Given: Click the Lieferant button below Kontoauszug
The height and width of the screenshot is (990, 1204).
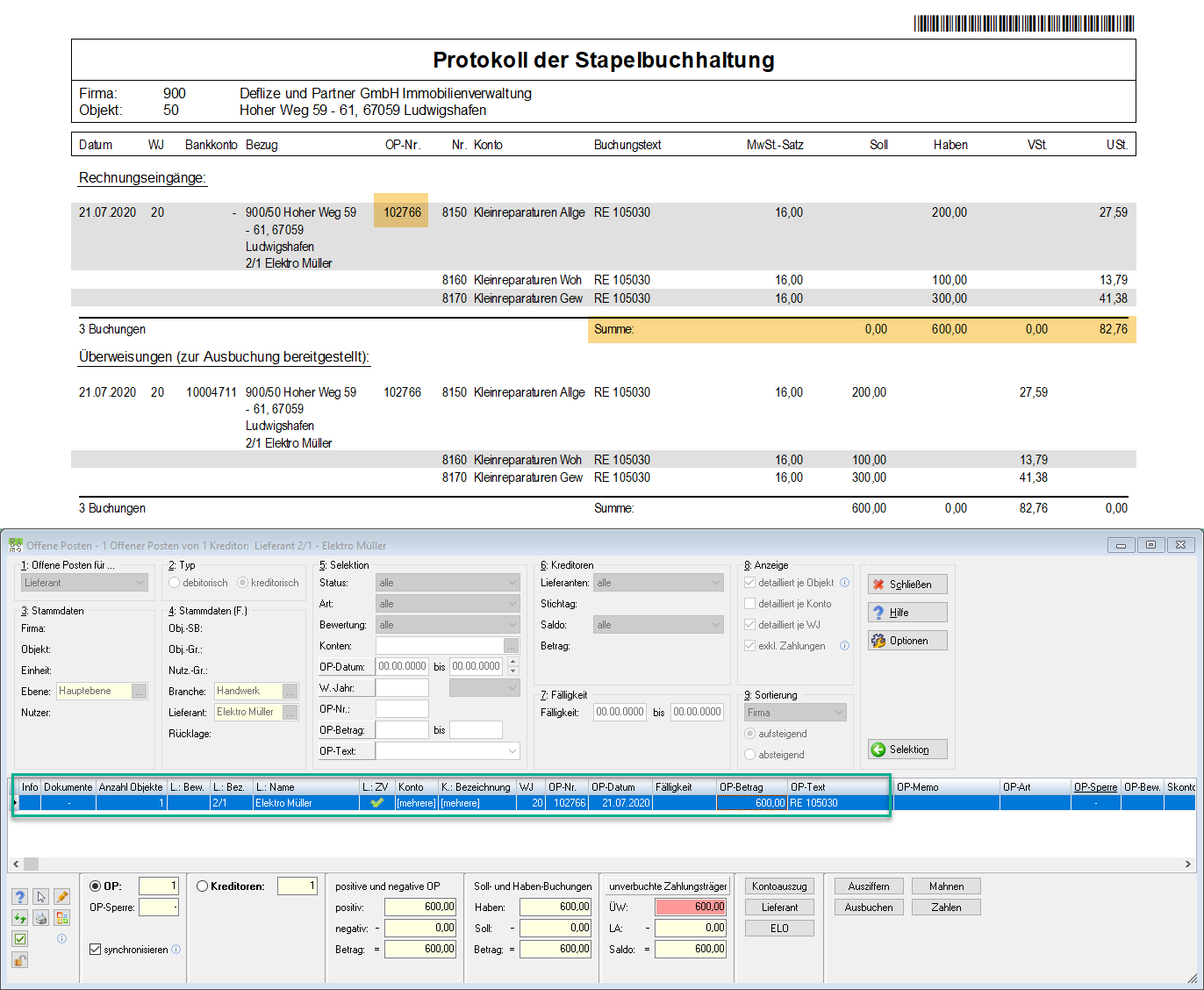Looking at the screenshot, I should [x=779, y=907].
